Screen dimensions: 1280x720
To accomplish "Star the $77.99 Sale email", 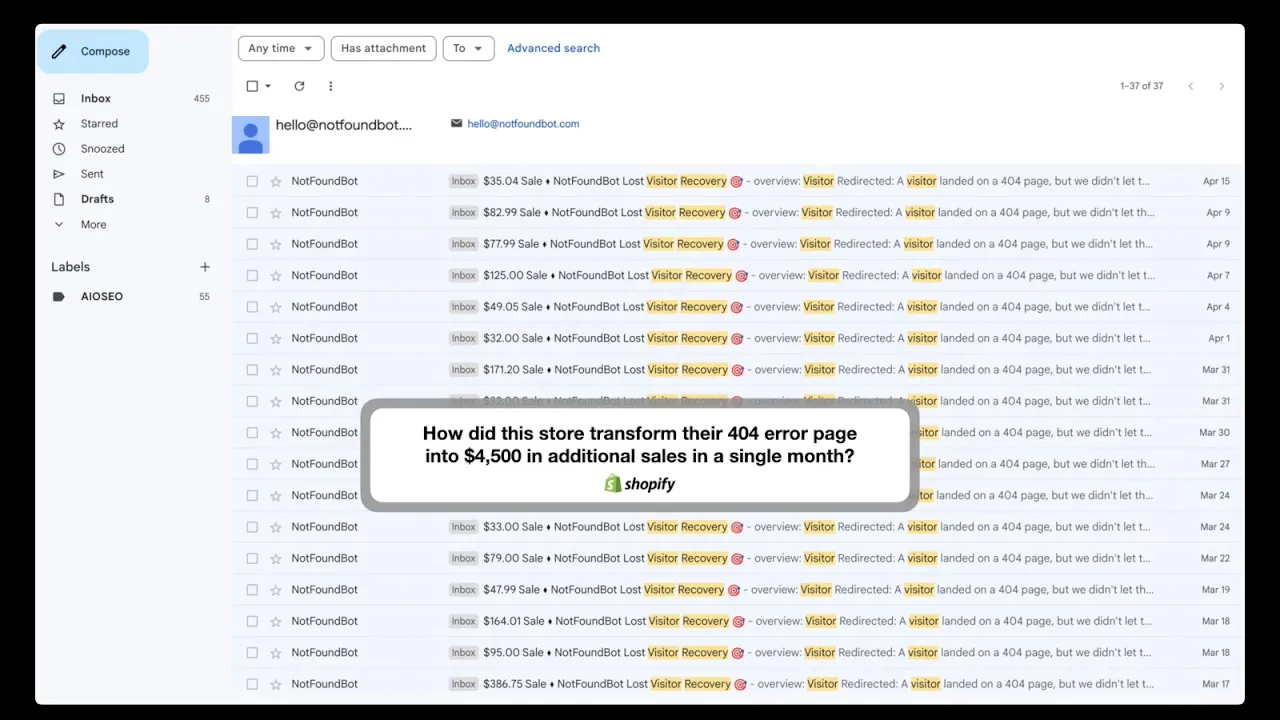I will tap(276, 244).
